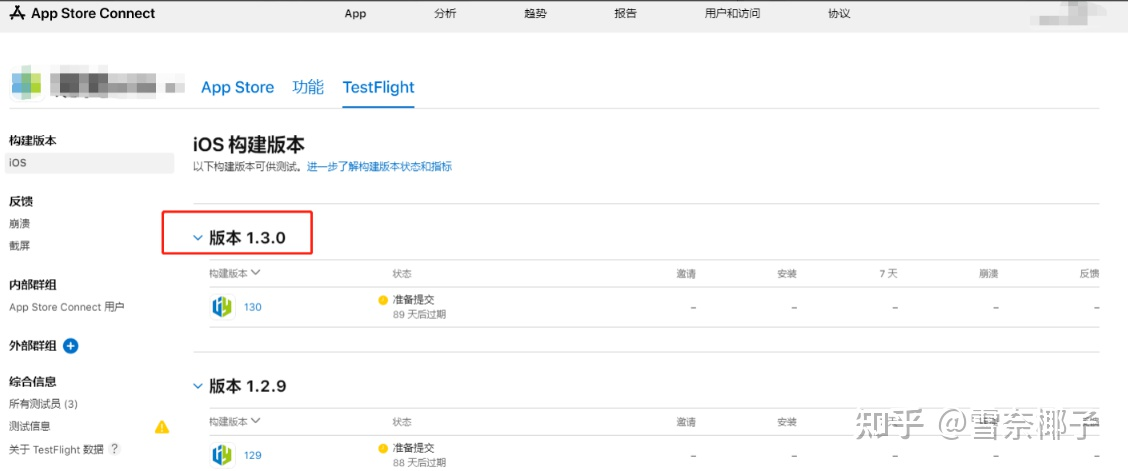
Task: Collapse the 版本 1.2.9 section chevron
Action: [198, 386]
